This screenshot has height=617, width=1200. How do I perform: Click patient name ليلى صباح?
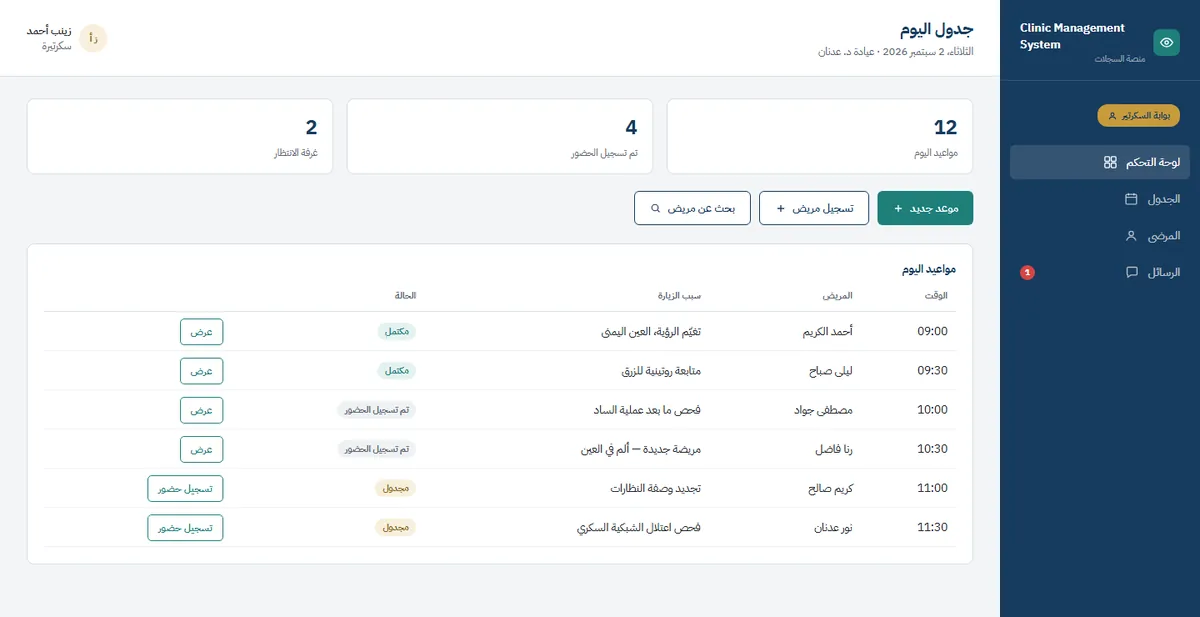[x=830, y=371]
